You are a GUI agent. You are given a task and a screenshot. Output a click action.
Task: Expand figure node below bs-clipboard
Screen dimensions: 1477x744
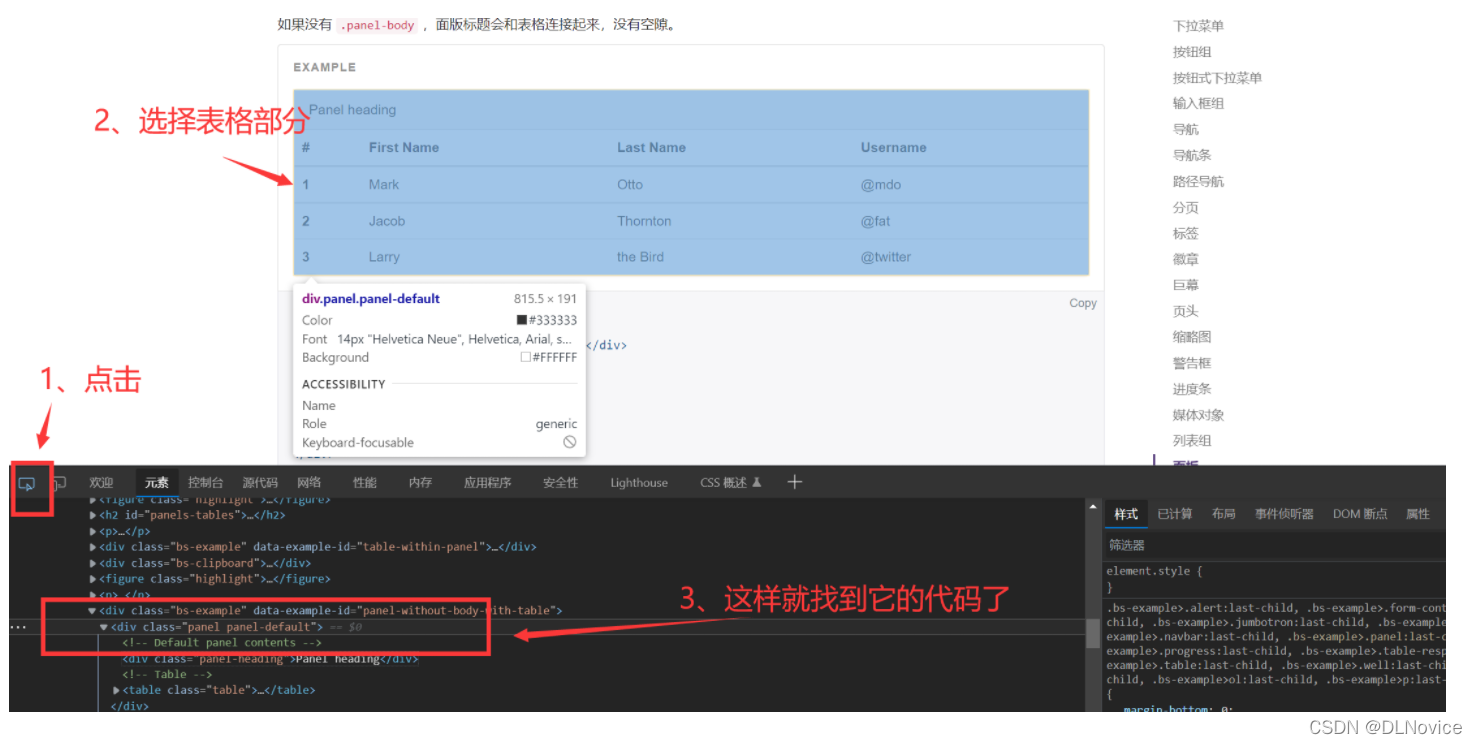pos(93,579)
